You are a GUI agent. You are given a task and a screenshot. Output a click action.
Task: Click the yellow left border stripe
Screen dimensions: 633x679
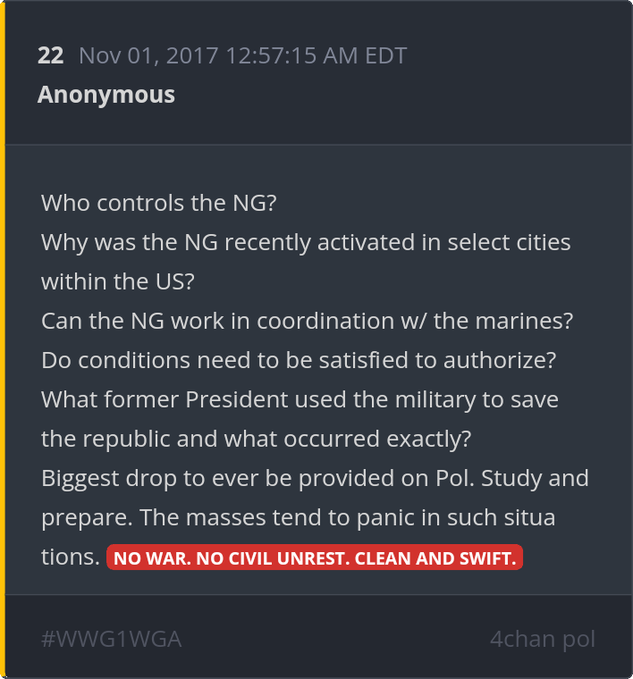pyautogui.click(x=3, y=340)
